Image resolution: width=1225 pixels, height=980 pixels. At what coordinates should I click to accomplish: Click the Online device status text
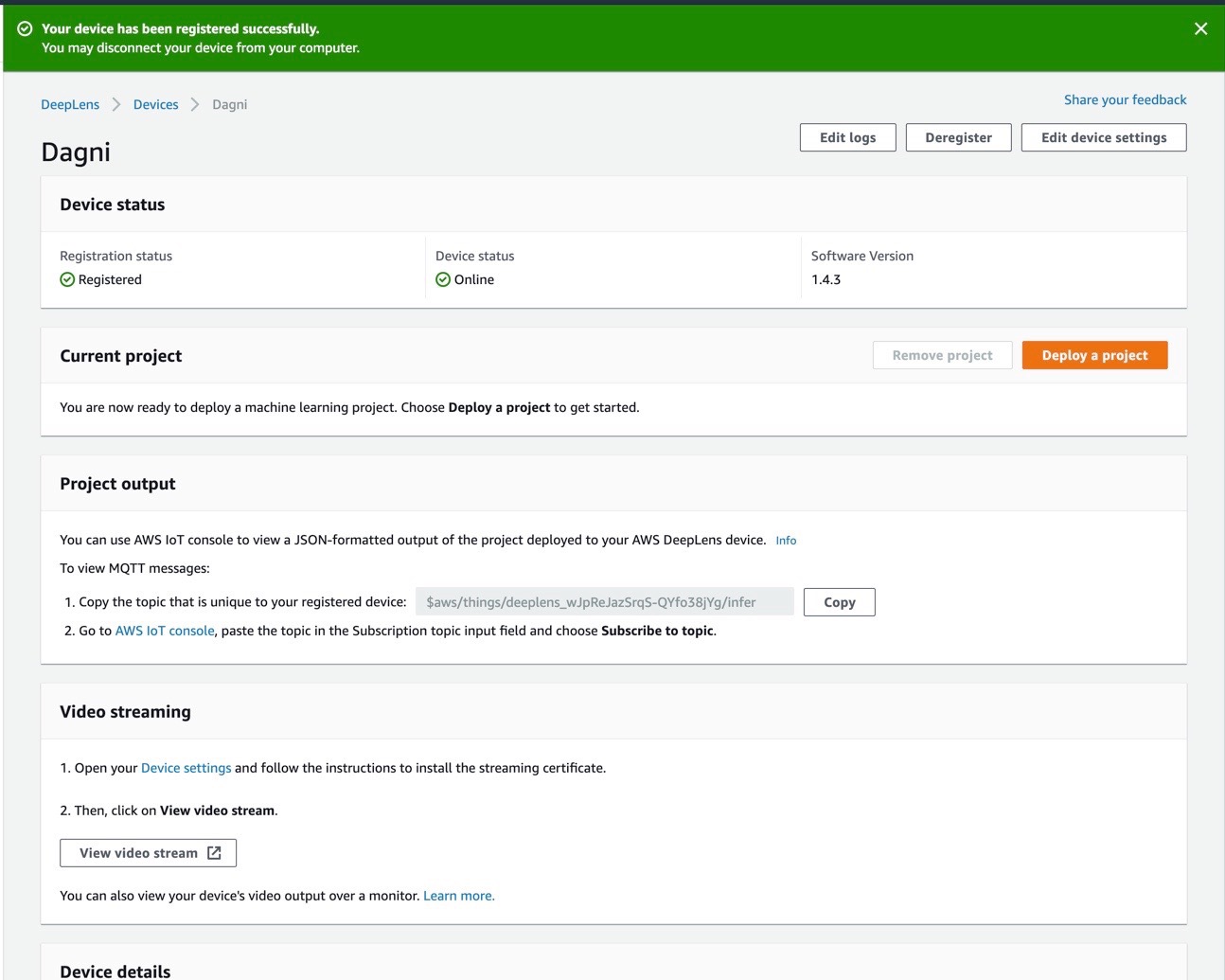point(474,279)
